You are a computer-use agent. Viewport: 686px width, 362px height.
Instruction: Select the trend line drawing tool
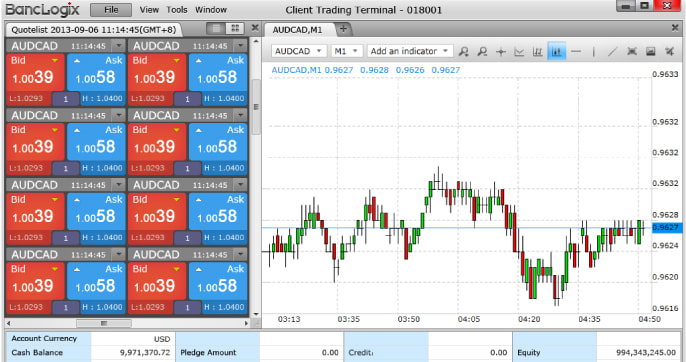tap(612, 52)
